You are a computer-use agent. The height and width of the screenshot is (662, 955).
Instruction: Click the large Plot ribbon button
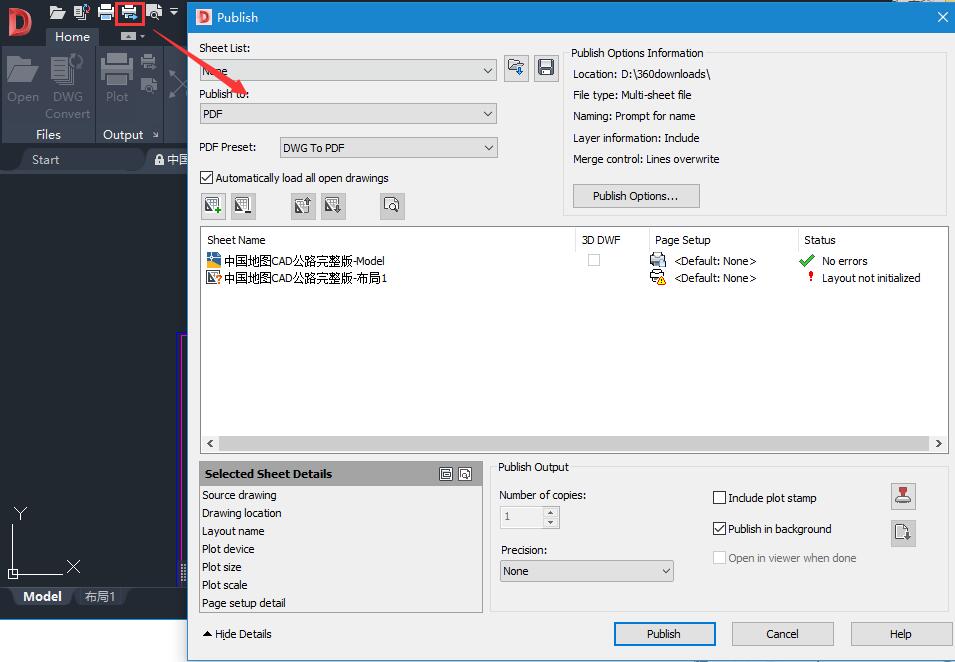click(116, 79)
